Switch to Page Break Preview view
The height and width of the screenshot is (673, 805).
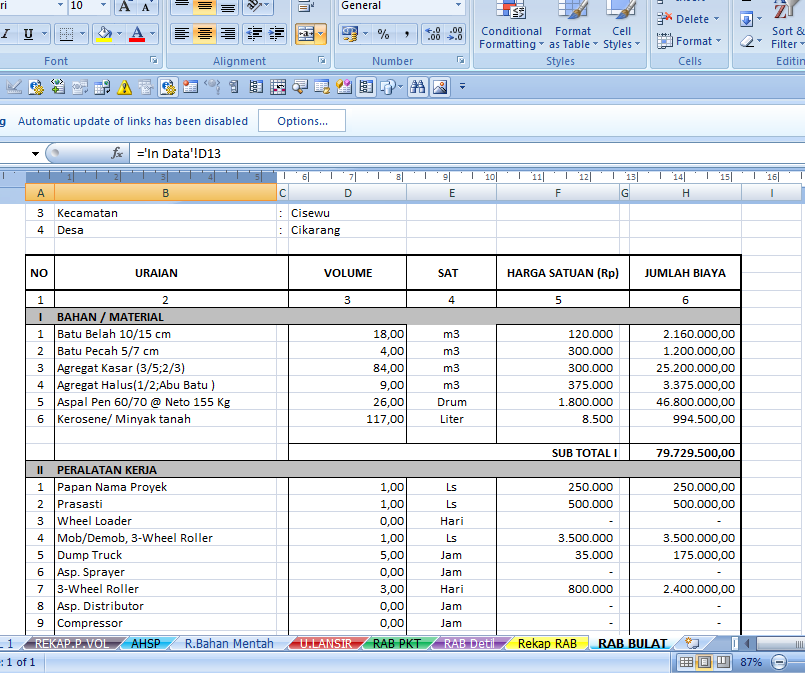(x=723, y=662)
